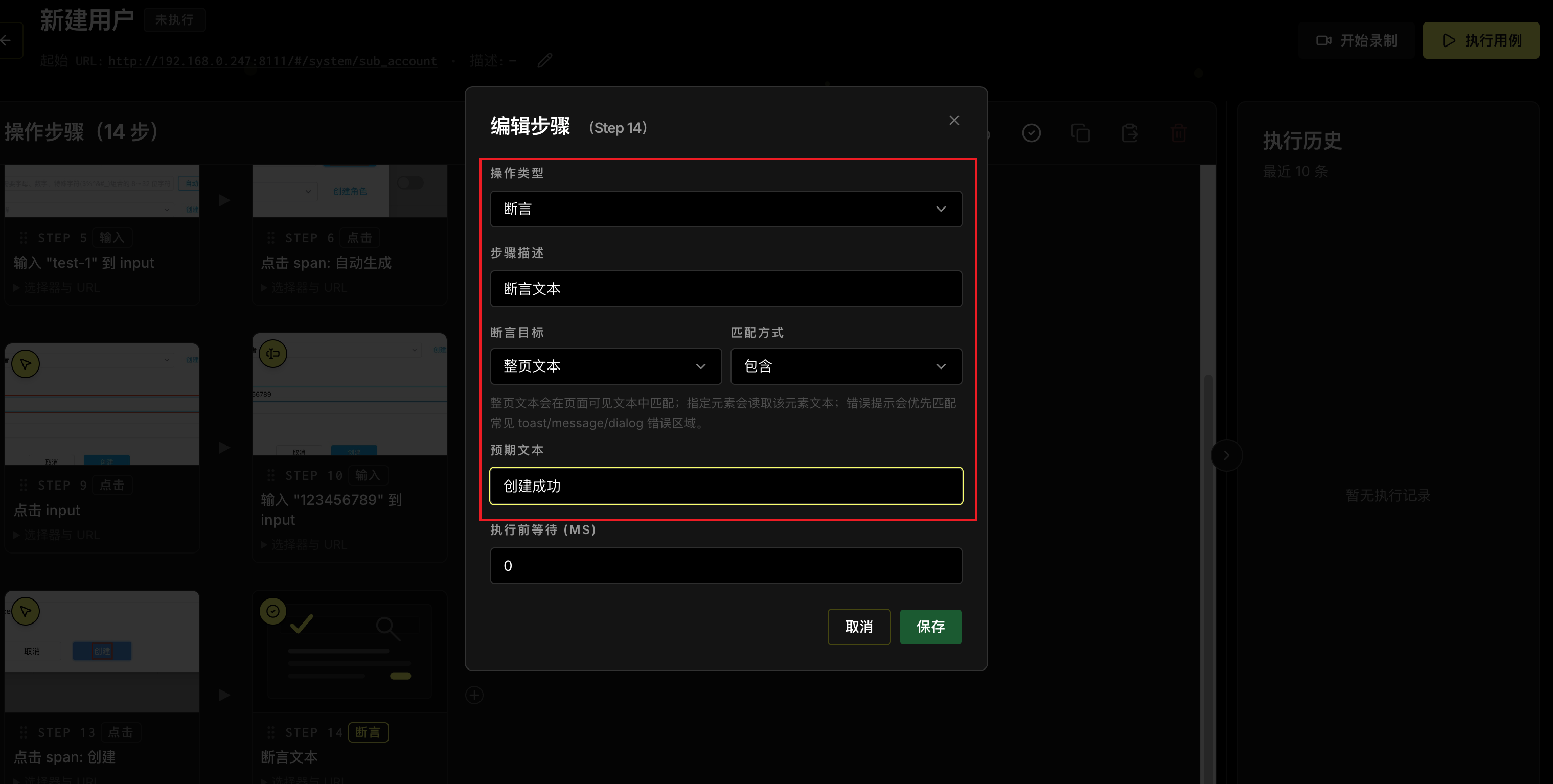Grab the drag handle of STEP 9
This screenshot has height=784, width=1553.
24,485
